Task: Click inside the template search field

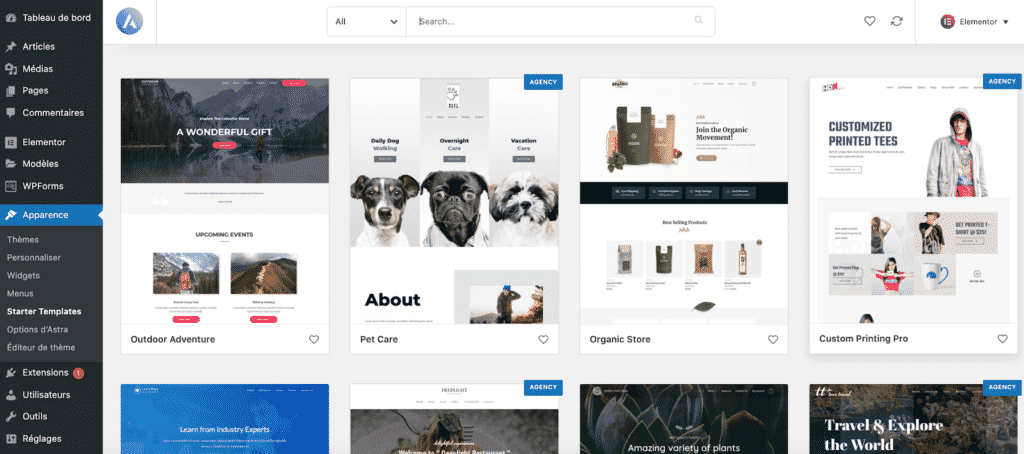Action: [550, 21]
